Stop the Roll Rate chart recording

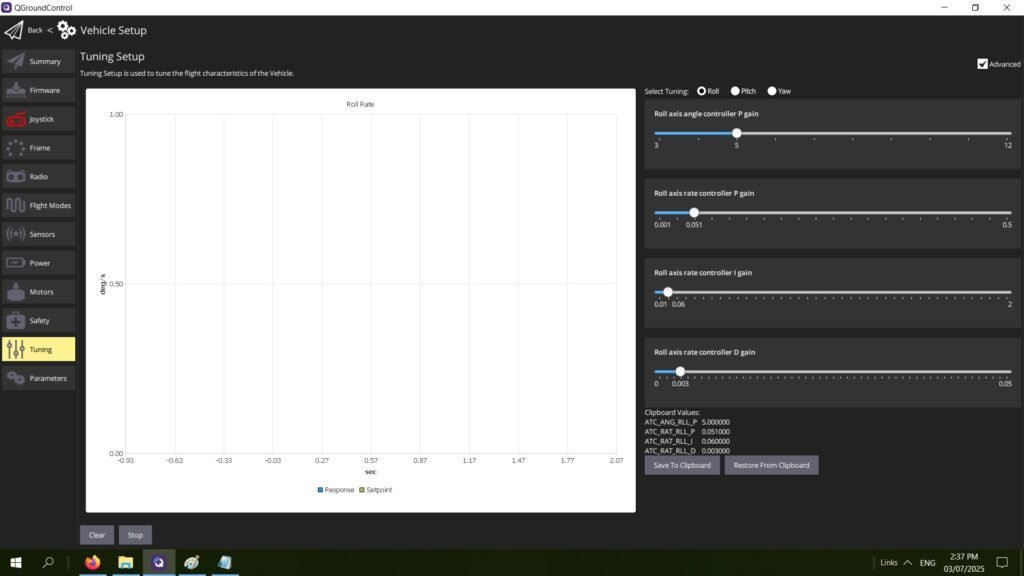pyautogui.click(x=135, y=535)
